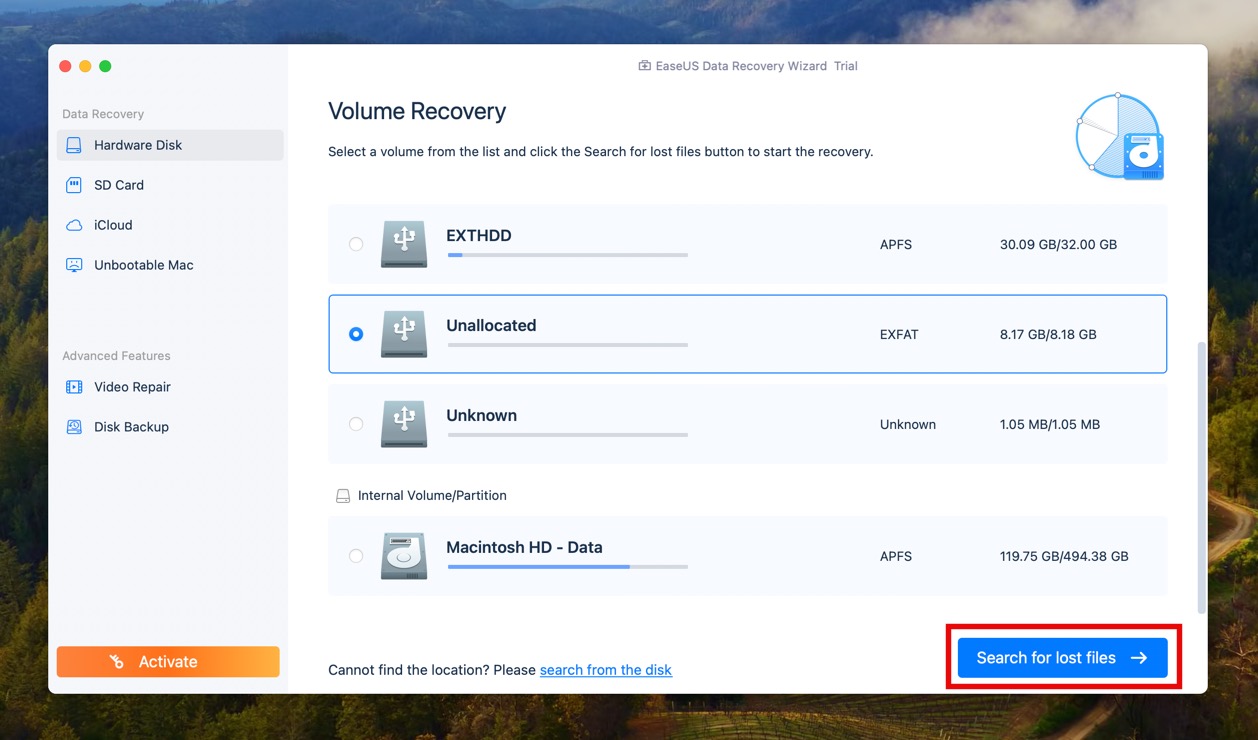Select the EXTHDD volume radio button
This screenshot has height=740, width=1258.
(x=356, y=244)
